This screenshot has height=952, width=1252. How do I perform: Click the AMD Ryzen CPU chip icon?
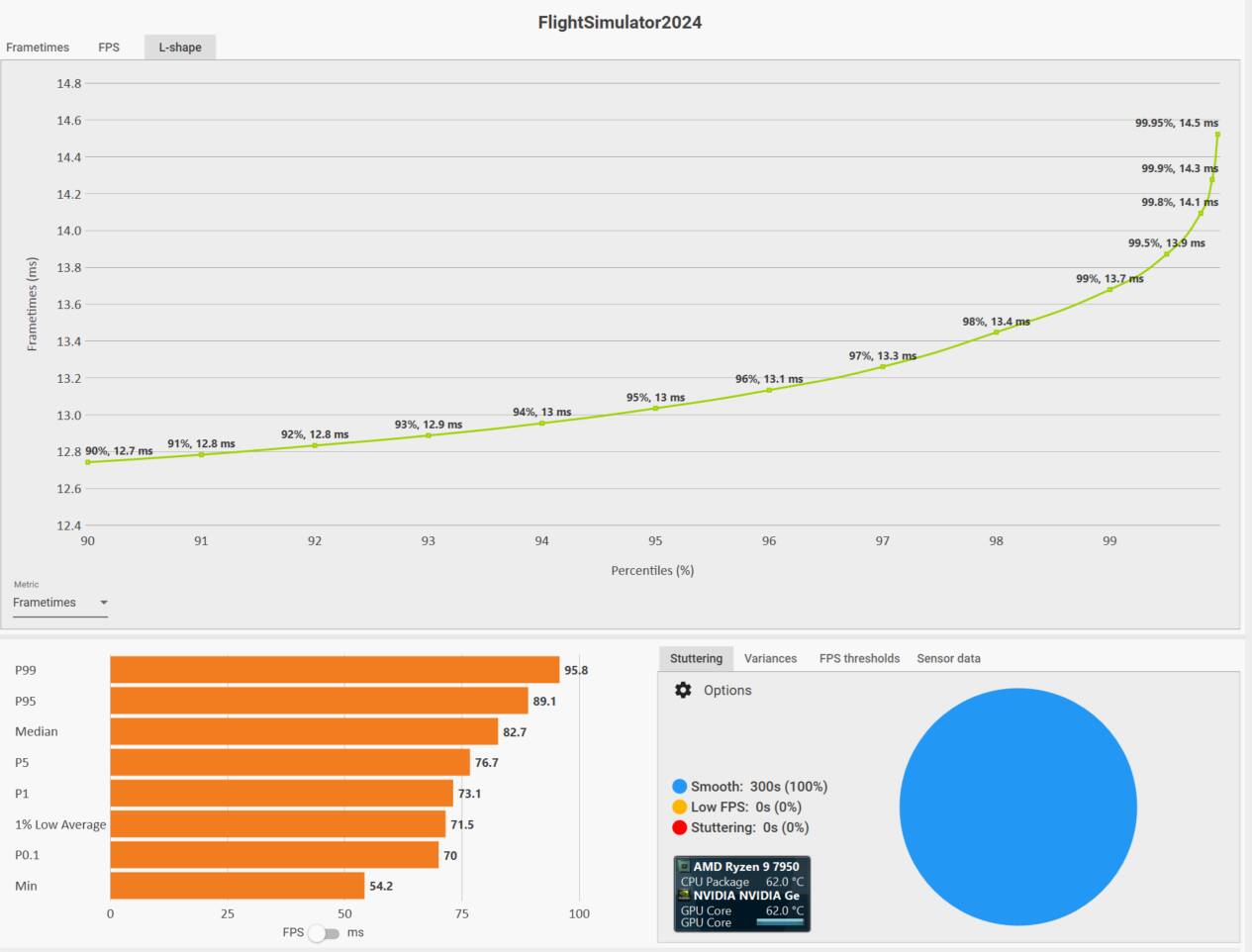684,867
